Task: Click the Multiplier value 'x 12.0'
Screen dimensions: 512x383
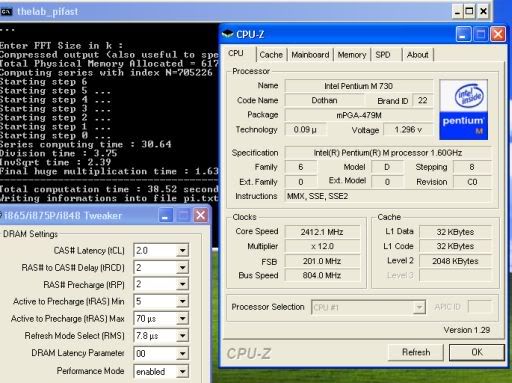Action: pos(322,246)
